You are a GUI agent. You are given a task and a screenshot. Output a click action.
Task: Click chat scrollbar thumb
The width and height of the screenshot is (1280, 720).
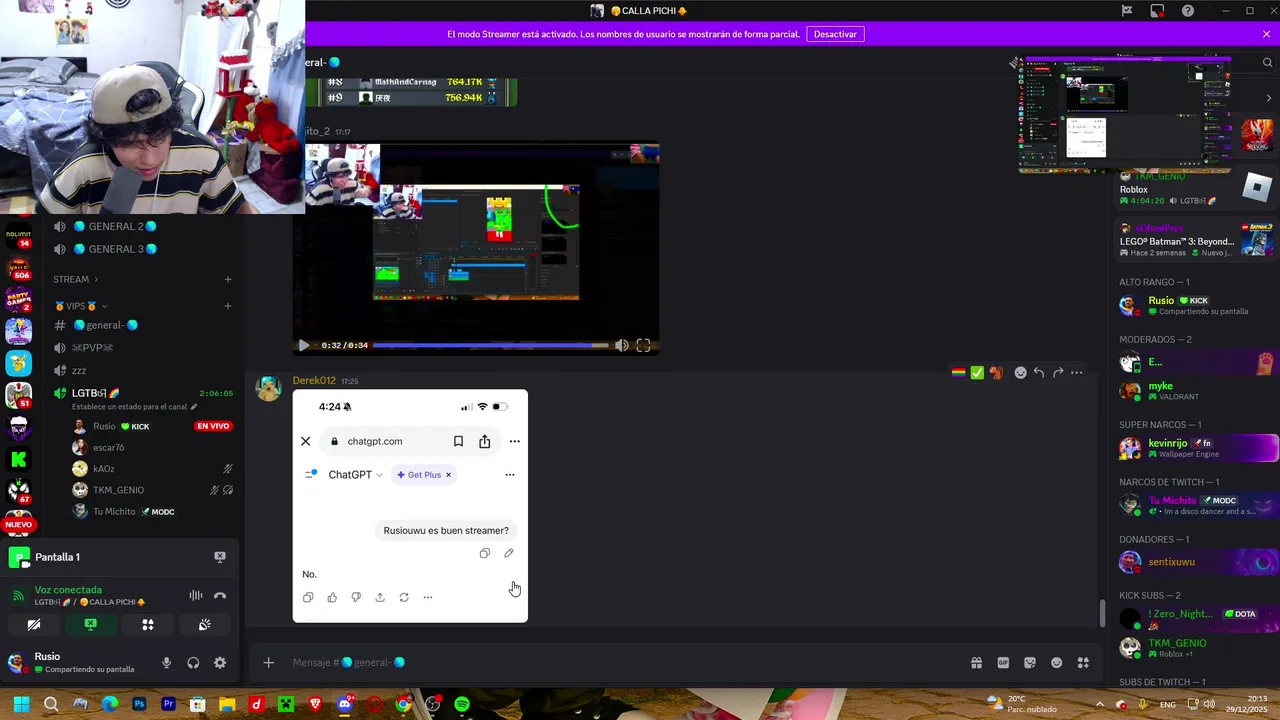1103,613
